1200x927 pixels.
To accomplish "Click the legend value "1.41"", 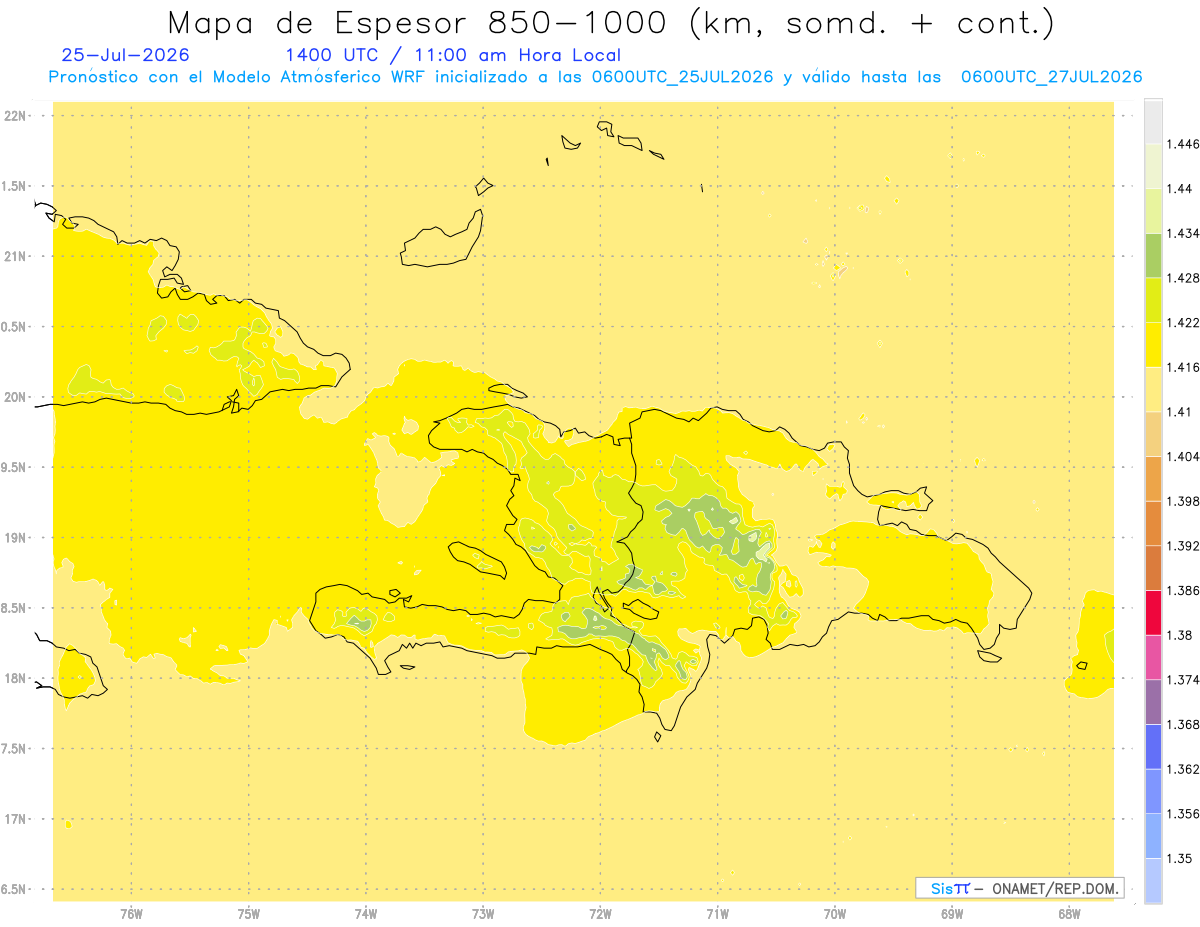I will click(x=1179, y=412).
